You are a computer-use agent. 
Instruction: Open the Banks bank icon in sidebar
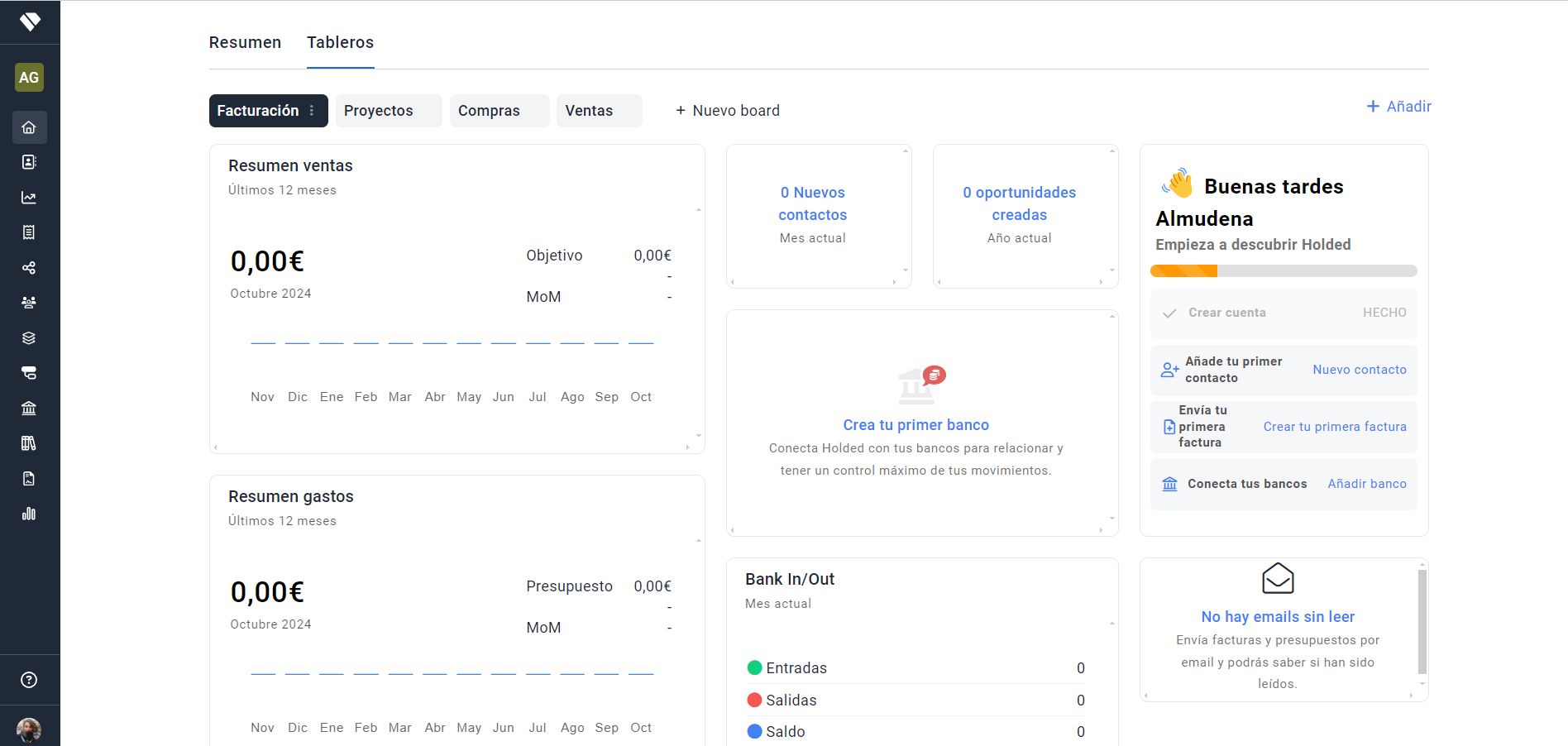pos(29,408)
